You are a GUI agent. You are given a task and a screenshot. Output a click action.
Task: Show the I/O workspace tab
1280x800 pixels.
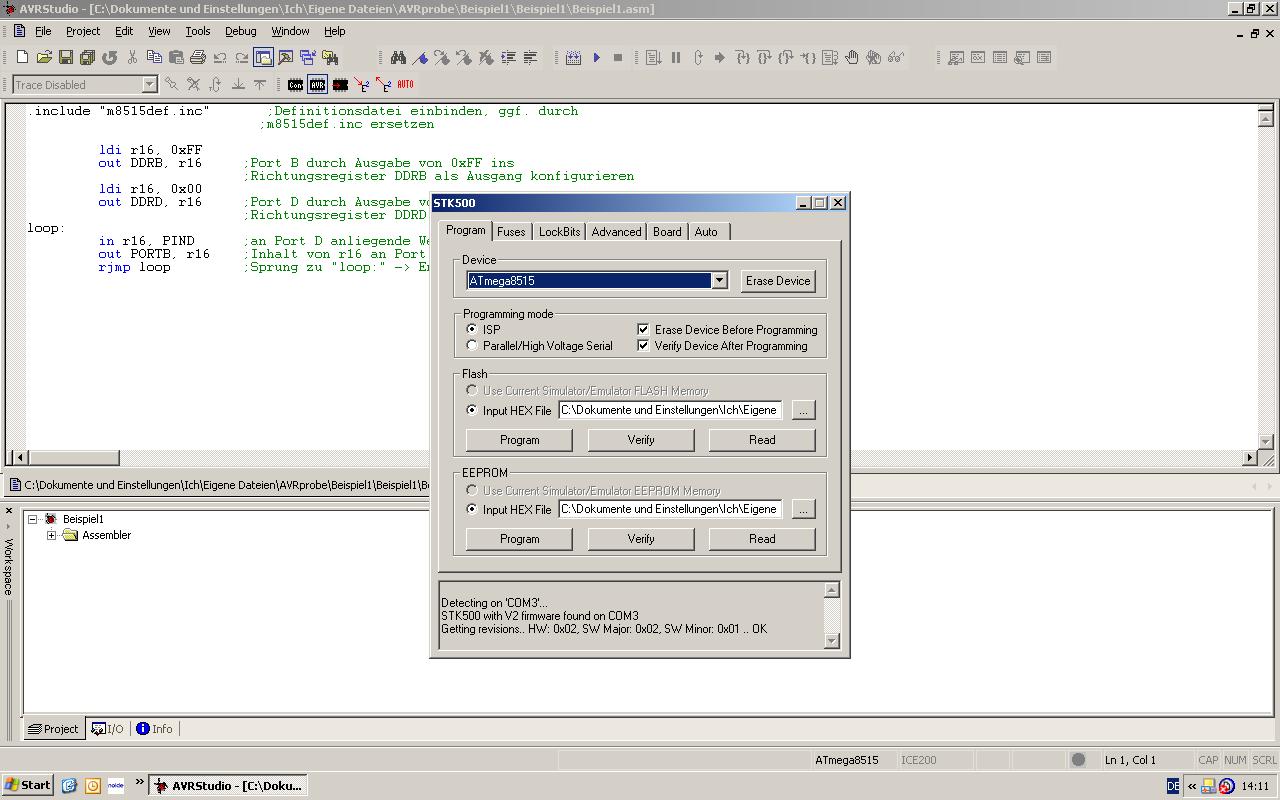[x=107, y=729]
